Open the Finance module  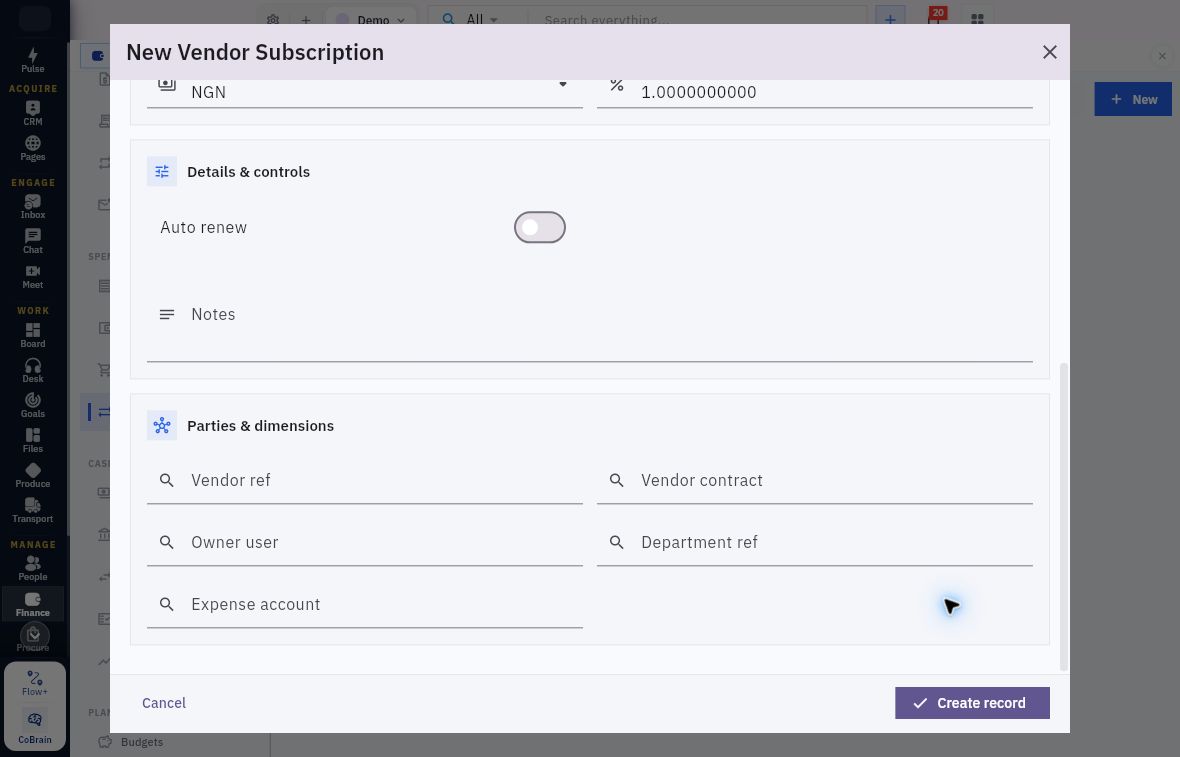pyautogui.click(x=32, y=604)
